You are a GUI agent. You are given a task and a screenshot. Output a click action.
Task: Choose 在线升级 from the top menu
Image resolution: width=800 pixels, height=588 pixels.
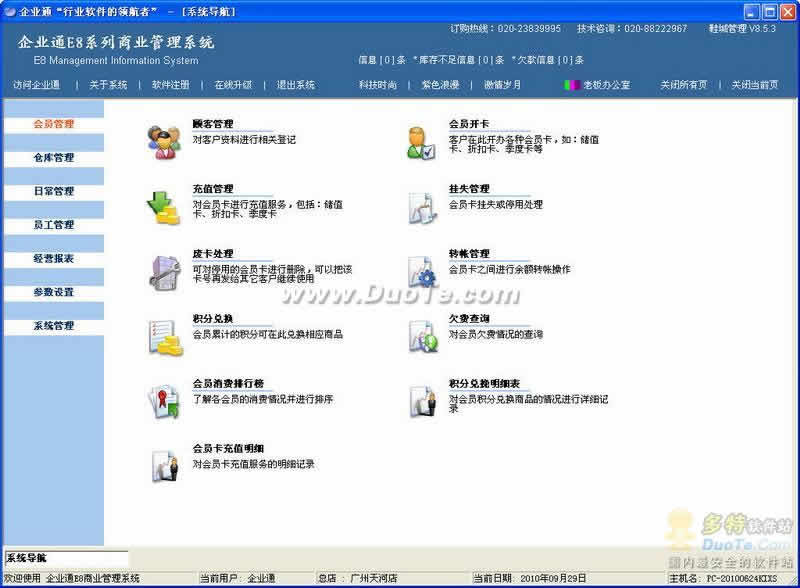pyautogui.click(x=234, y=85)
